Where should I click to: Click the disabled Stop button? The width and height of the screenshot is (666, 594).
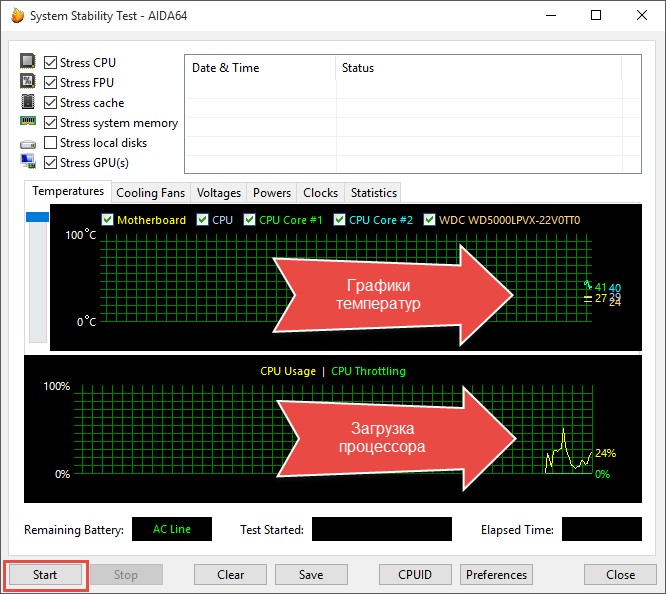pos(126,575)
